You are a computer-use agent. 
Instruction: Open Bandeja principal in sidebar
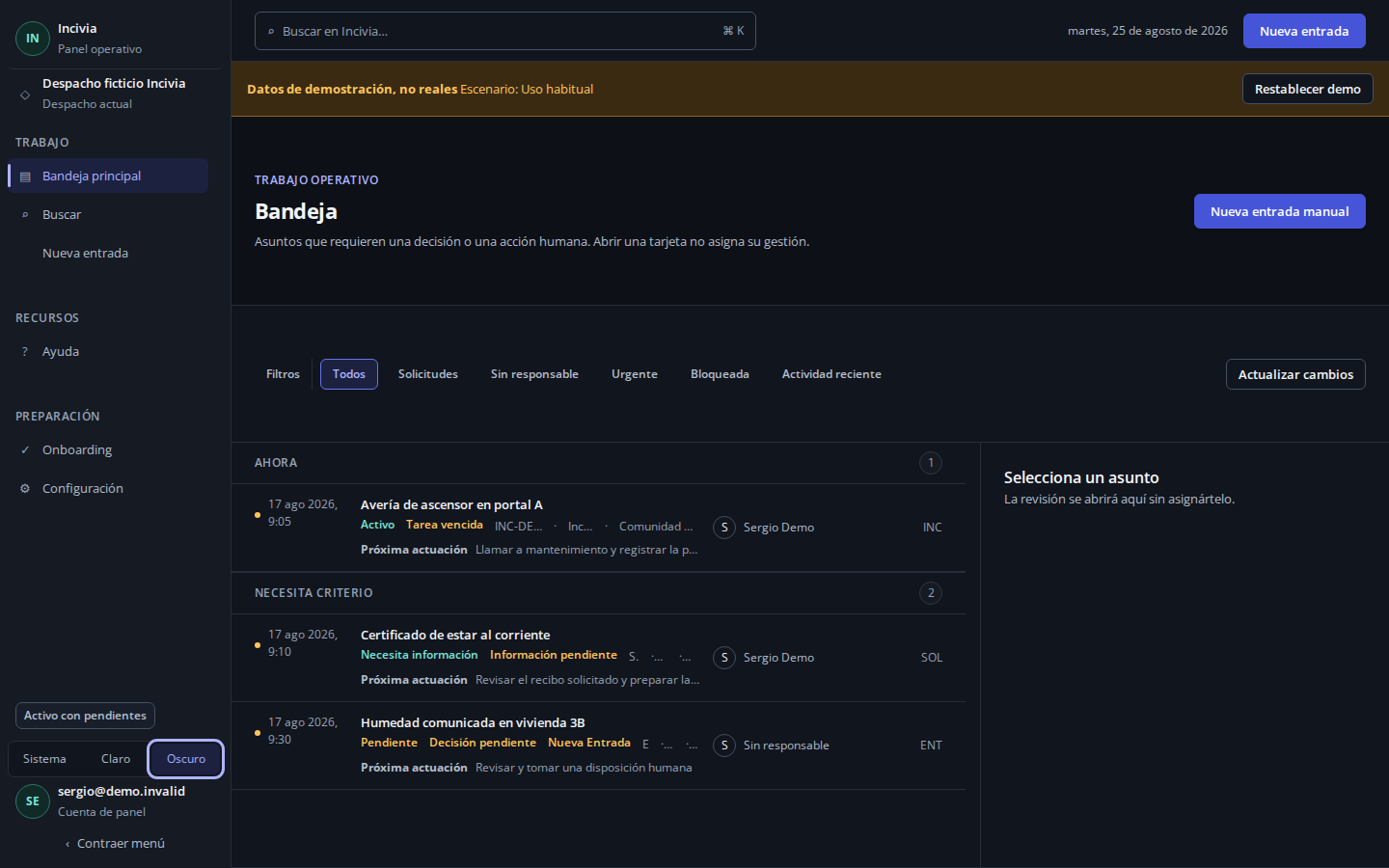tap(108, 176)
